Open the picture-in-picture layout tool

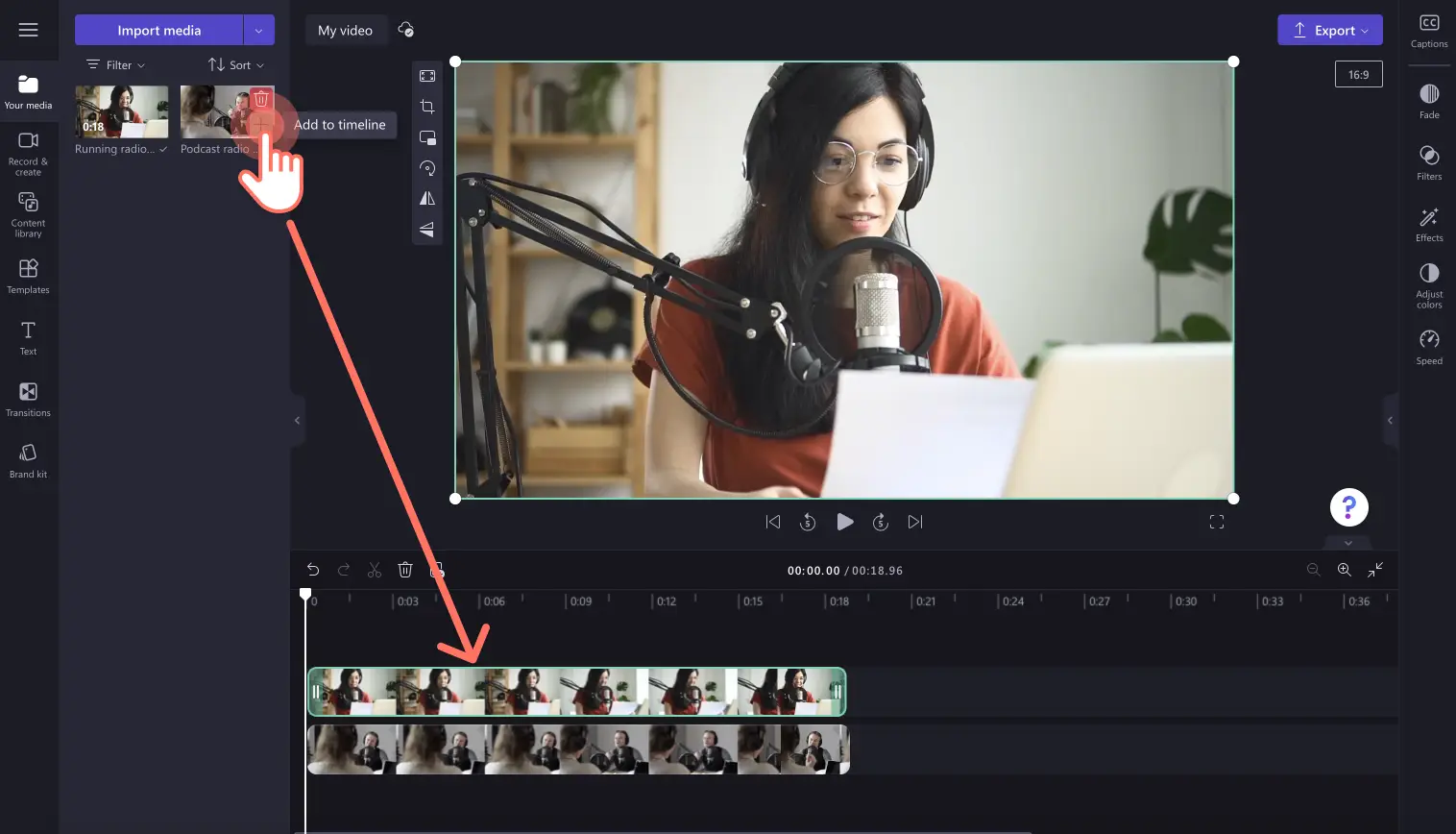click(x=427, y=137)
